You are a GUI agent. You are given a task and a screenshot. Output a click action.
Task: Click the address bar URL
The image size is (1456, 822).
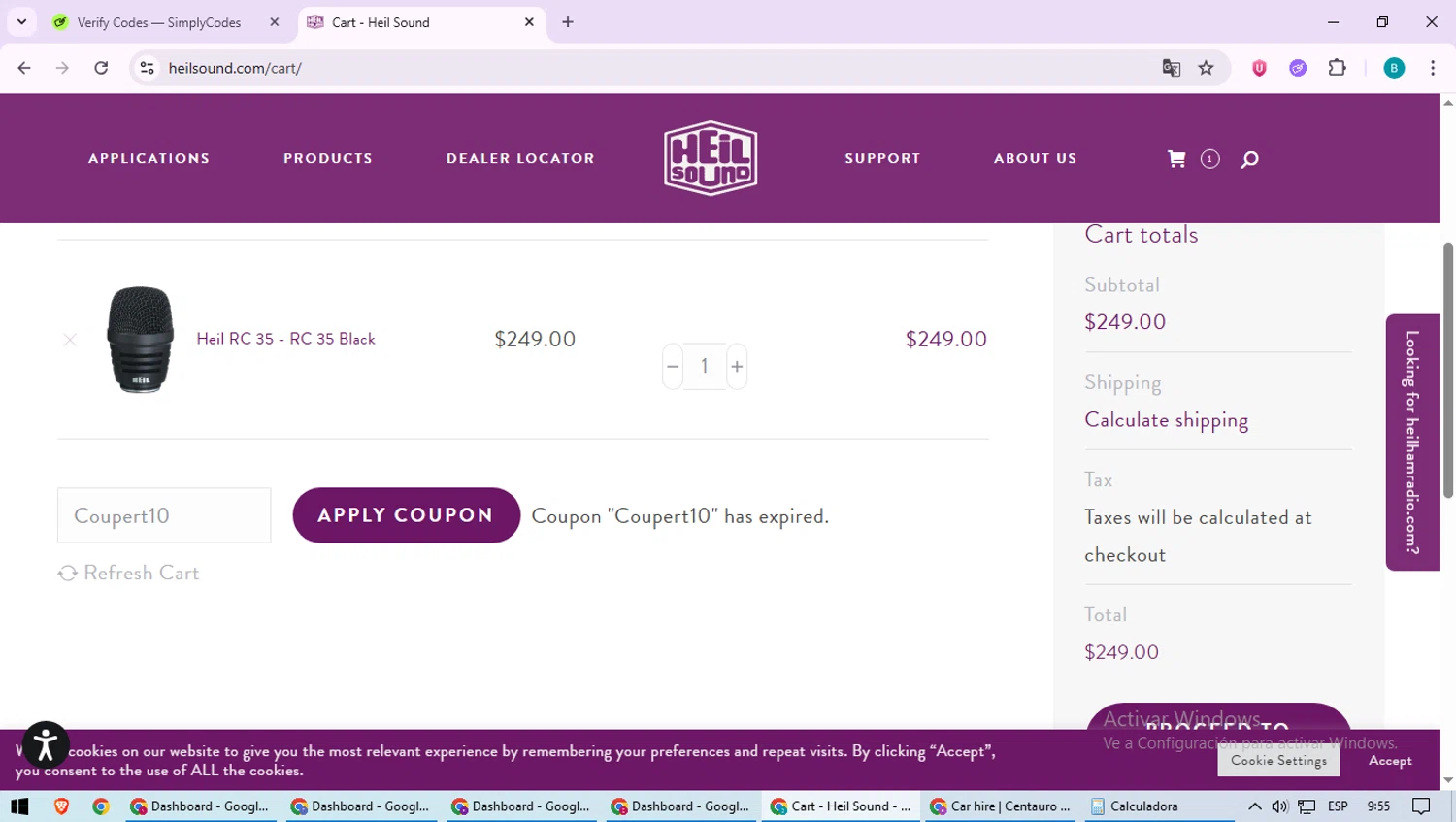tap(235, 68)
